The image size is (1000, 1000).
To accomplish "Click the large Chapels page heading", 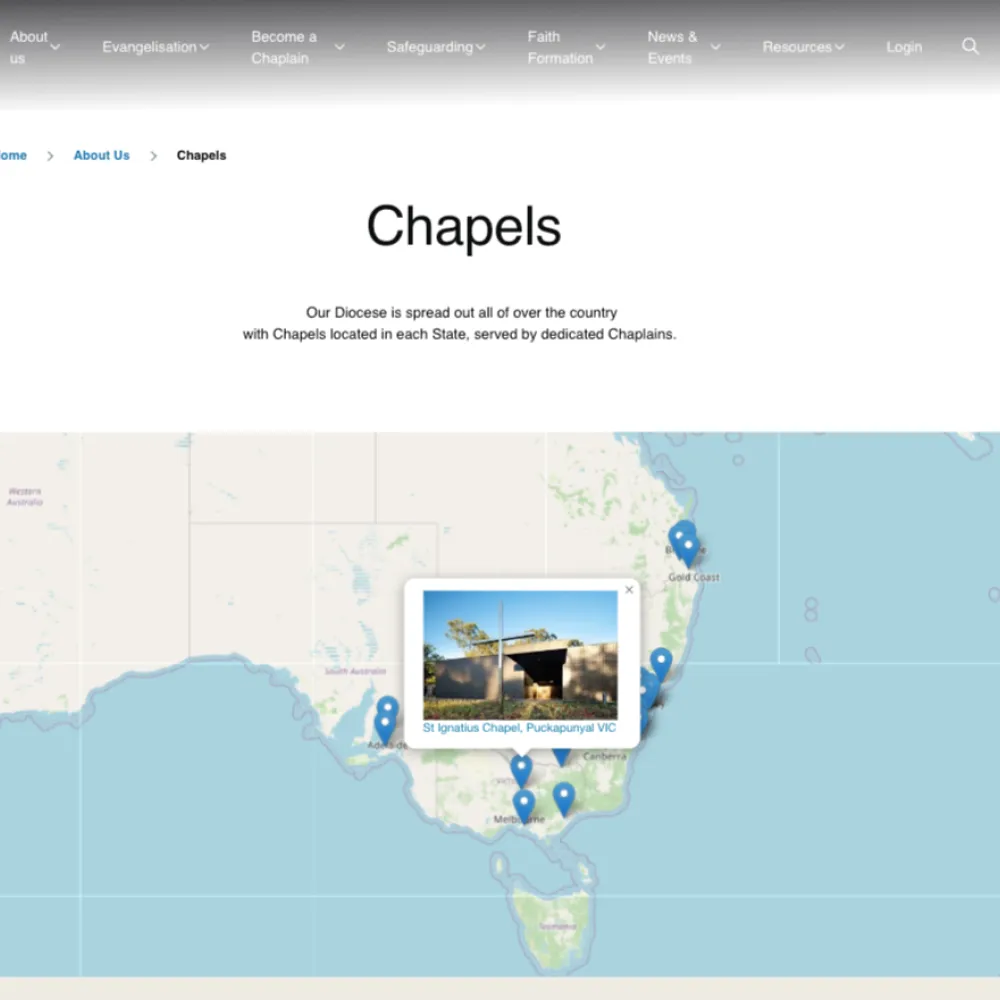I will coord(464,226).
